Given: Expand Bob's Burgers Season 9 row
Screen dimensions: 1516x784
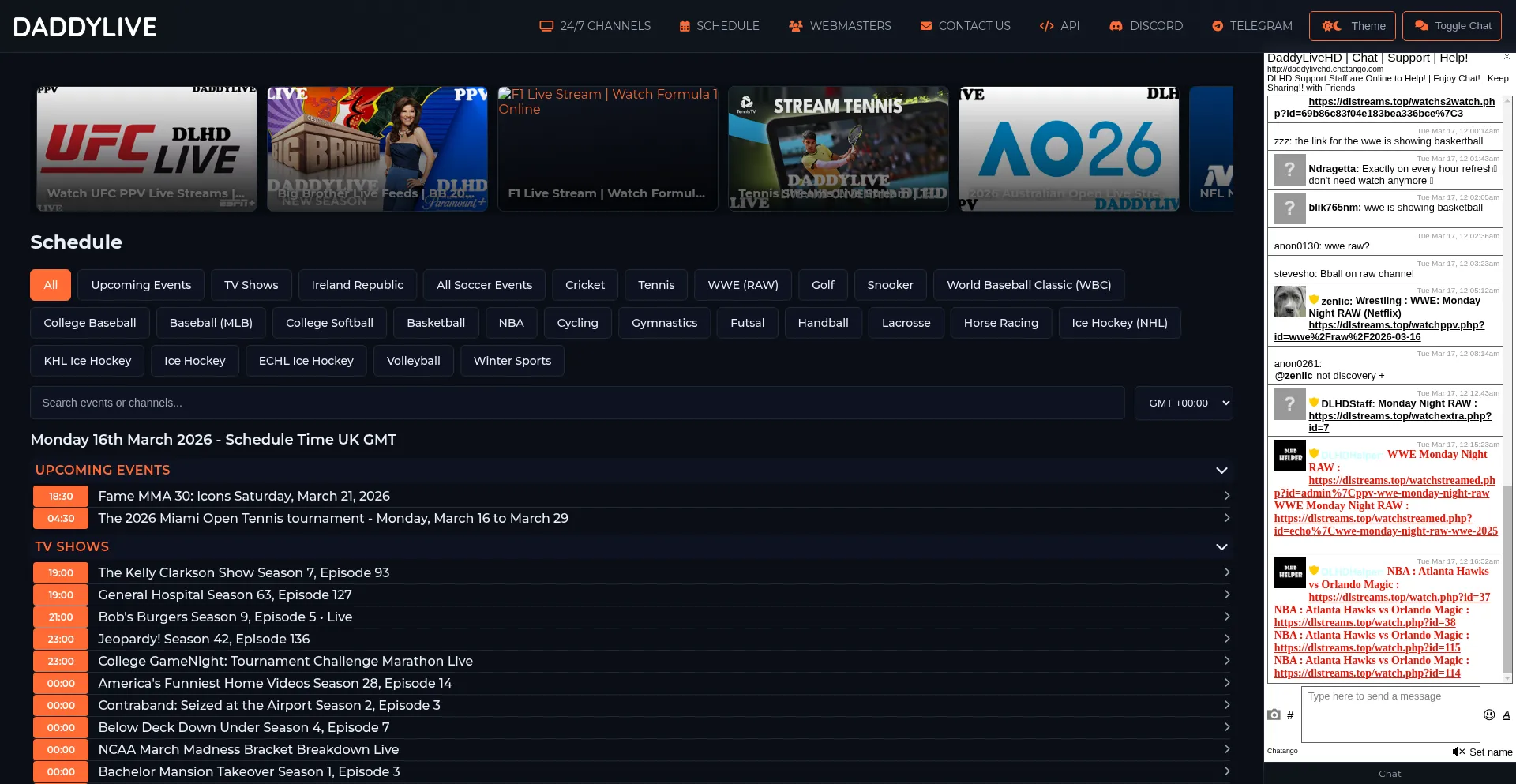Looking at the screenshot, I should click(632, 617).
